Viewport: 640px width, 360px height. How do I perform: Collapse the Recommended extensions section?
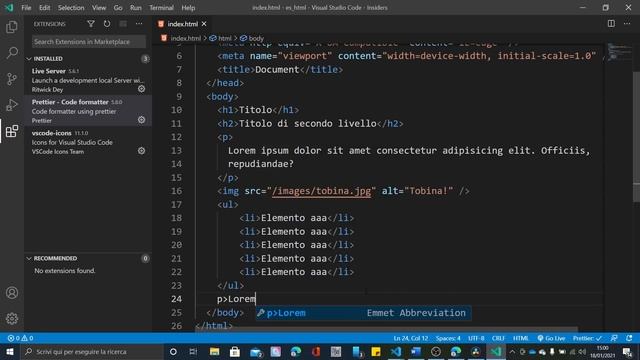point(29,258)
